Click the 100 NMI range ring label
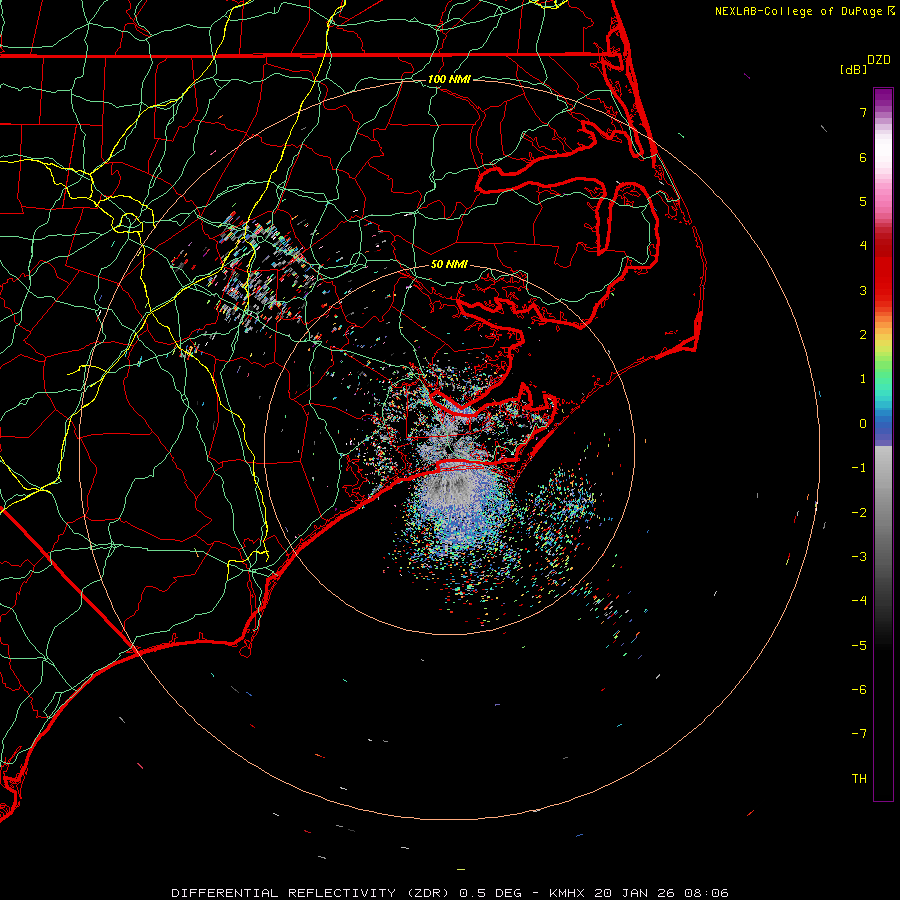The width and height of the screenshot is (900, 900). tap(449, 79)
